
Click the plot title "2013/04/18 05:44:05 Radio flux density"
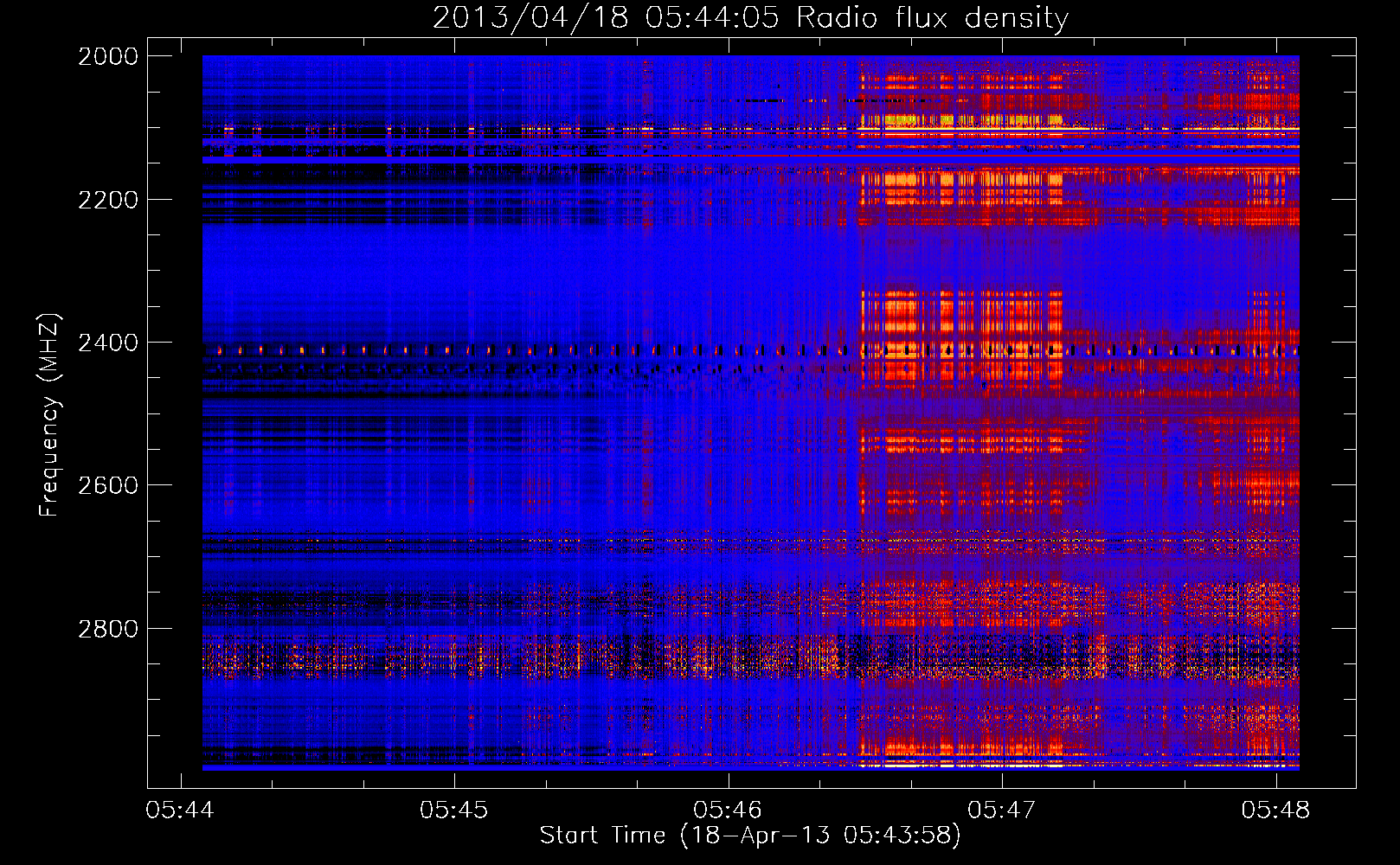750,17
